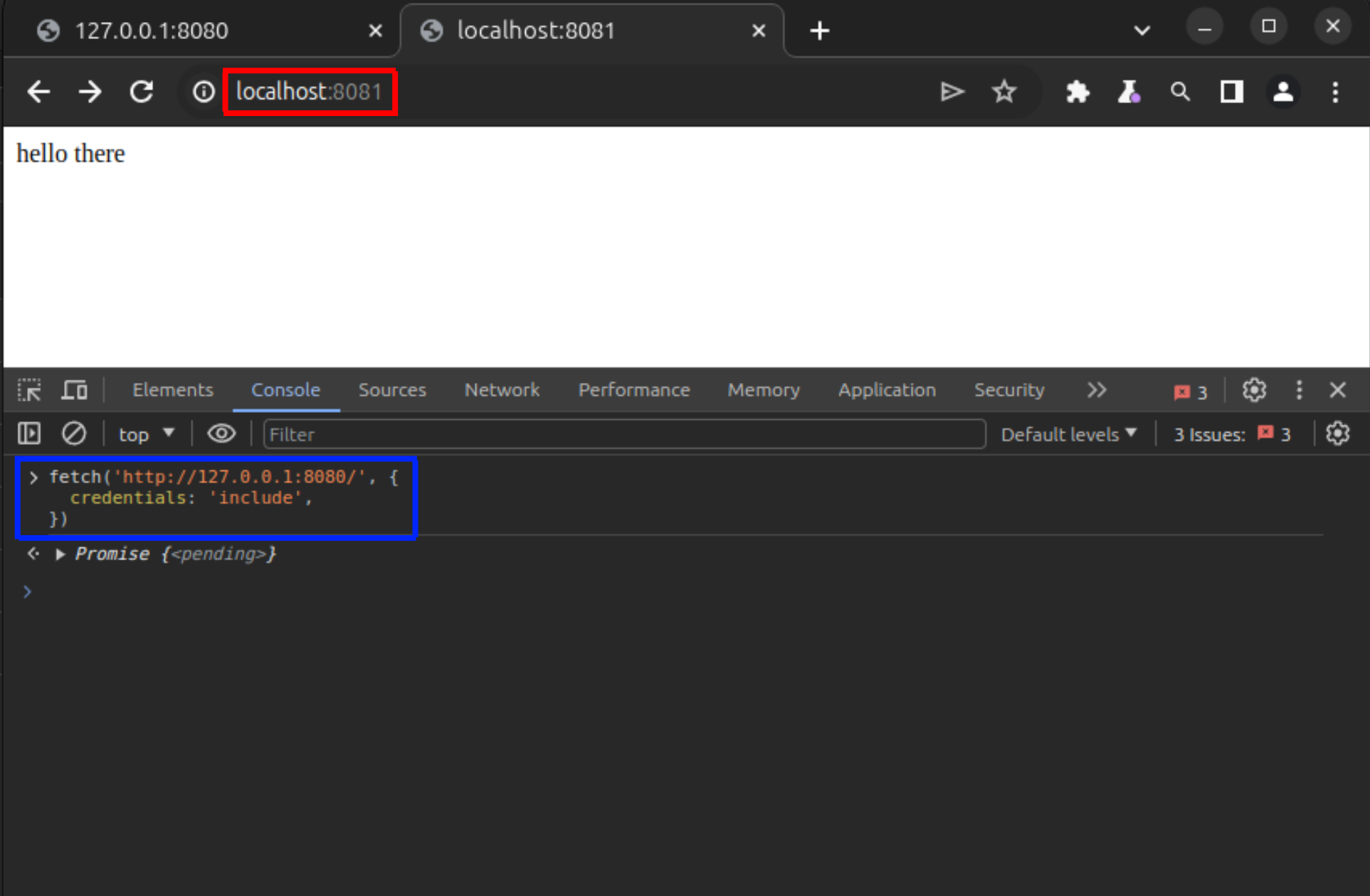The image size is (1370, 896).
Task: Expand the Promise pending result
Action: (60, 554)
